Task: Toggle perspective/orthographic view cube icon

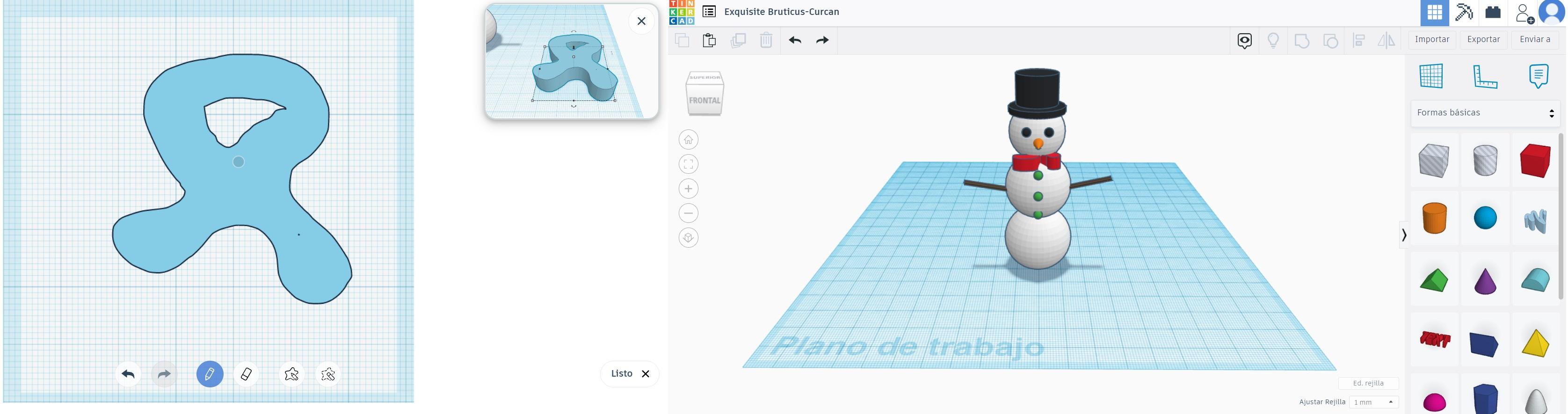Action: tap(689, 238)
